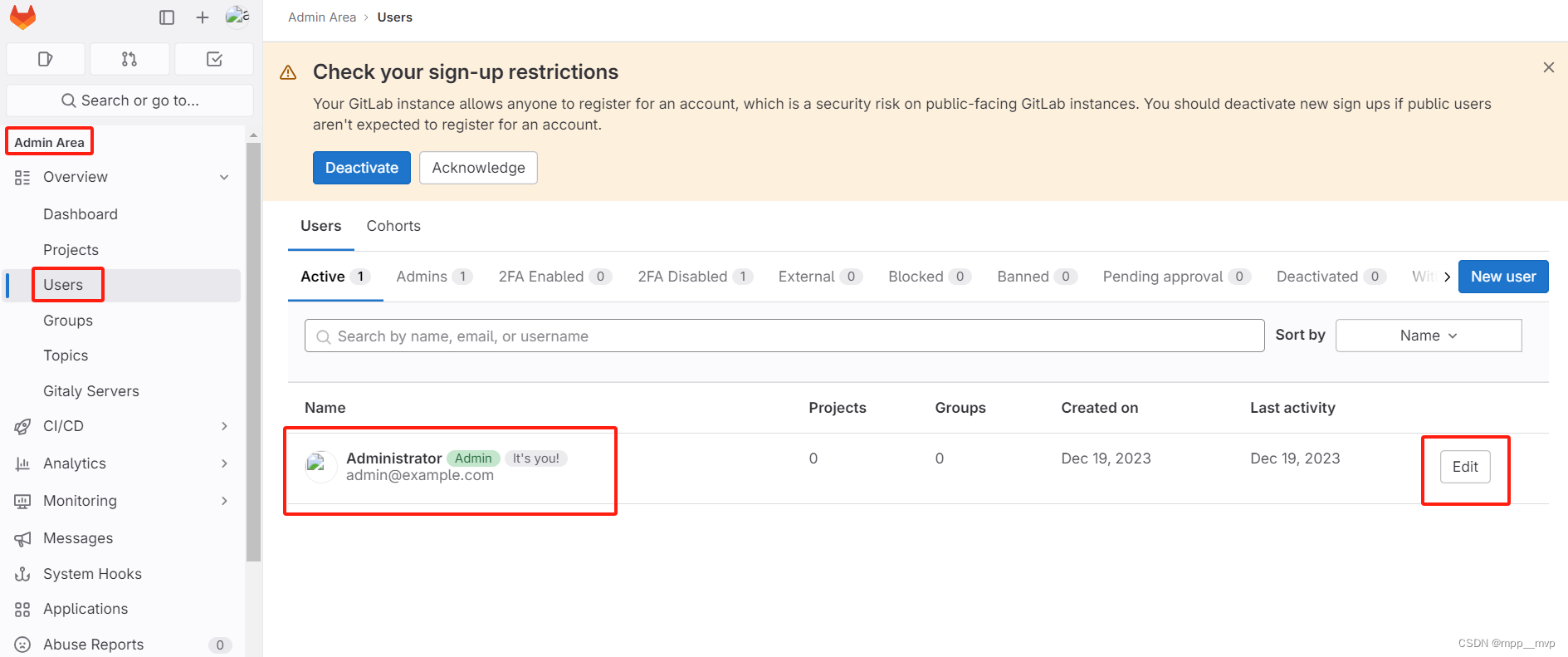Click the Abuse Reports face icon
Viewport: 1568px width, 657px height.
tap(22, 645)
